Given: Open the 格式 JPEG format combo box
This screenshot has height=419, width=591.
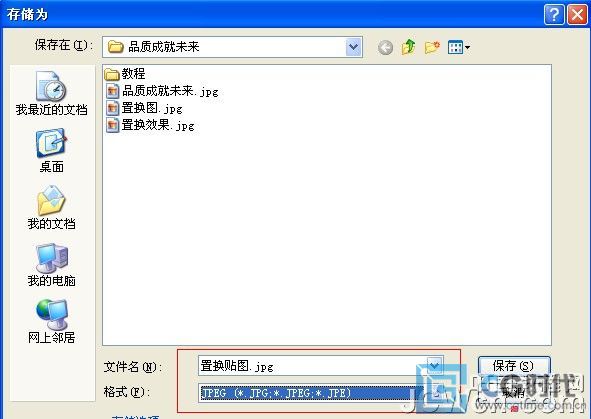Looking at the screenshot, I should [x=320, y=393].
